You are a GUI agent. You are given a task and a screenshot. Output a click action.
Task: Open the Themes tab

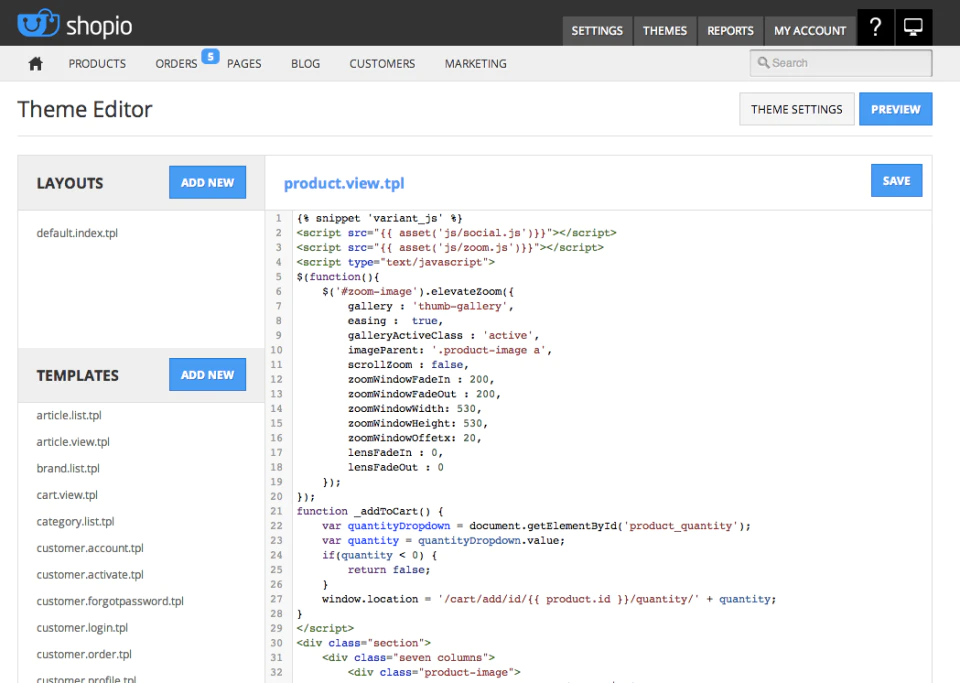click(665, 31)
